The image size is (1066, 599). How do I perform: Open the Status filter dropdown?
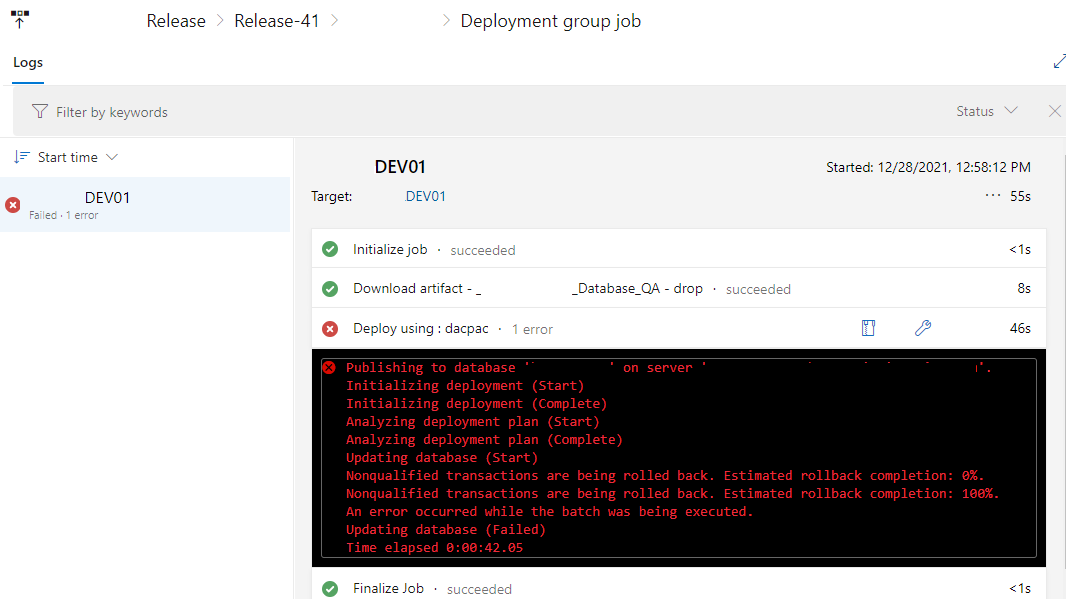coord(985,111)
